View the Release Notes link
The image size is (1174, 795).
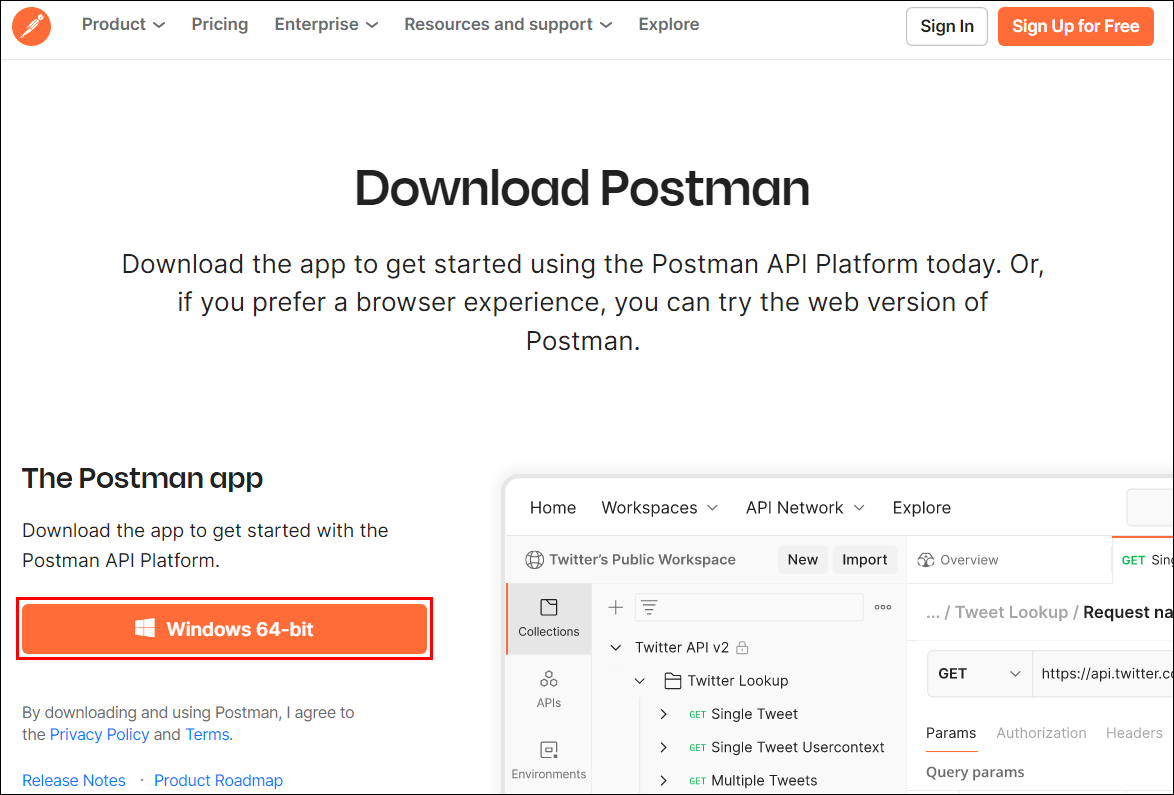click(x=74, y=780)
